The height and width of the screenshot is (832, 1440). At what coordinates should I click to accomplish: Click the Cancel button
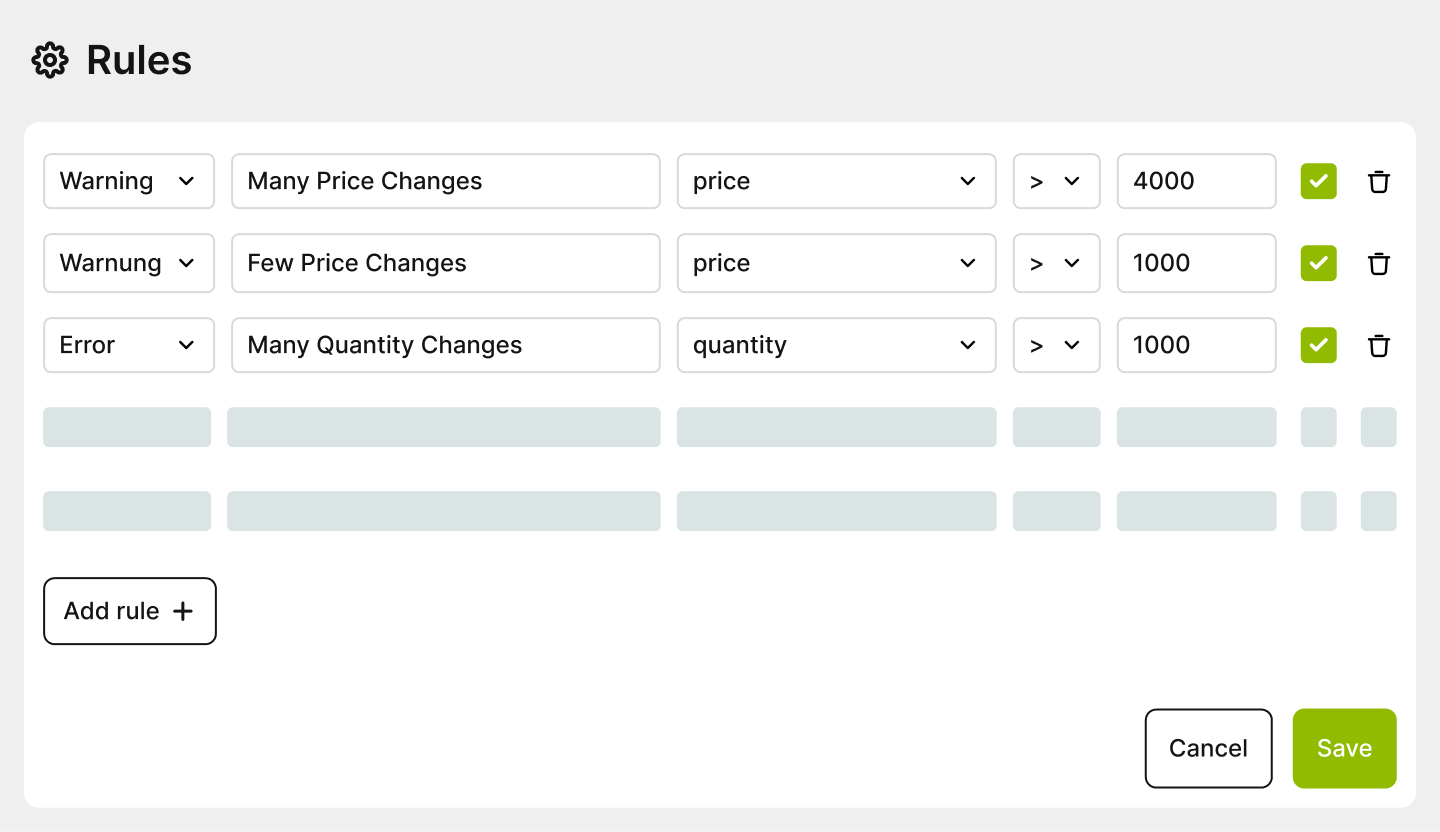[x=1208, y=748]
